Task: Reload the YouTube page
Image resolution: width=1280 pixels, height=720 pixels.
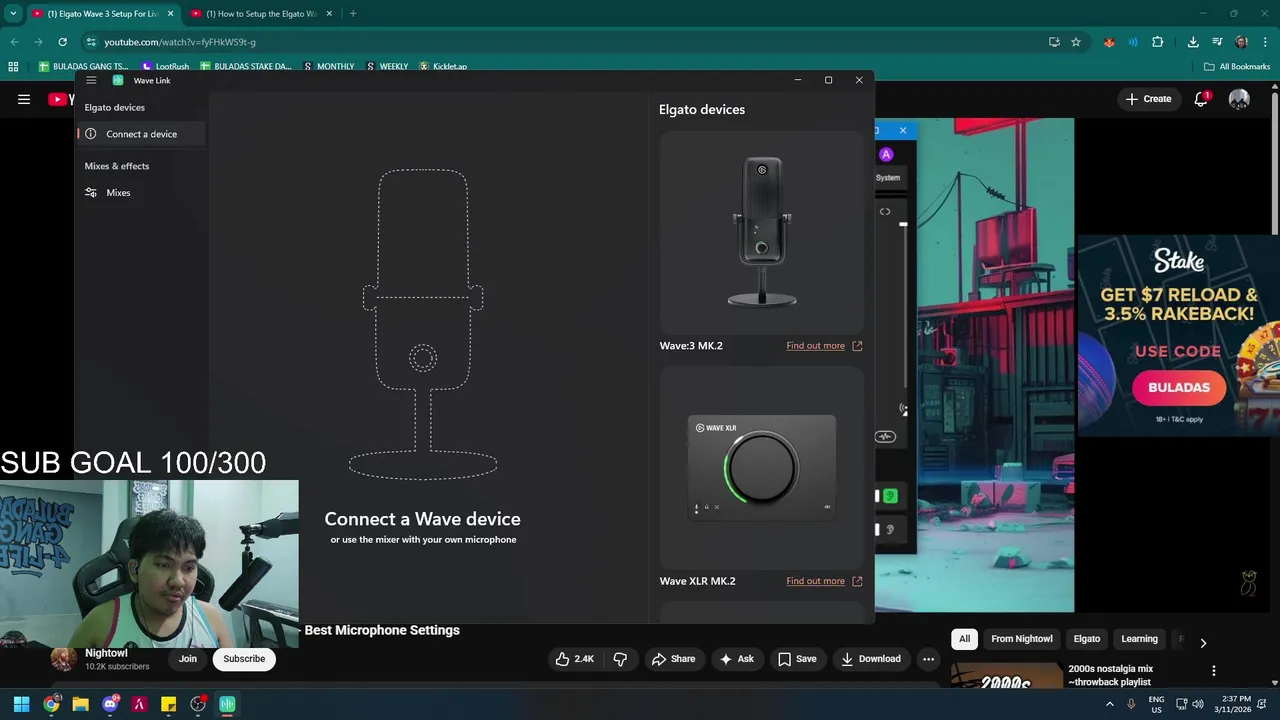Action: [62, 42]
